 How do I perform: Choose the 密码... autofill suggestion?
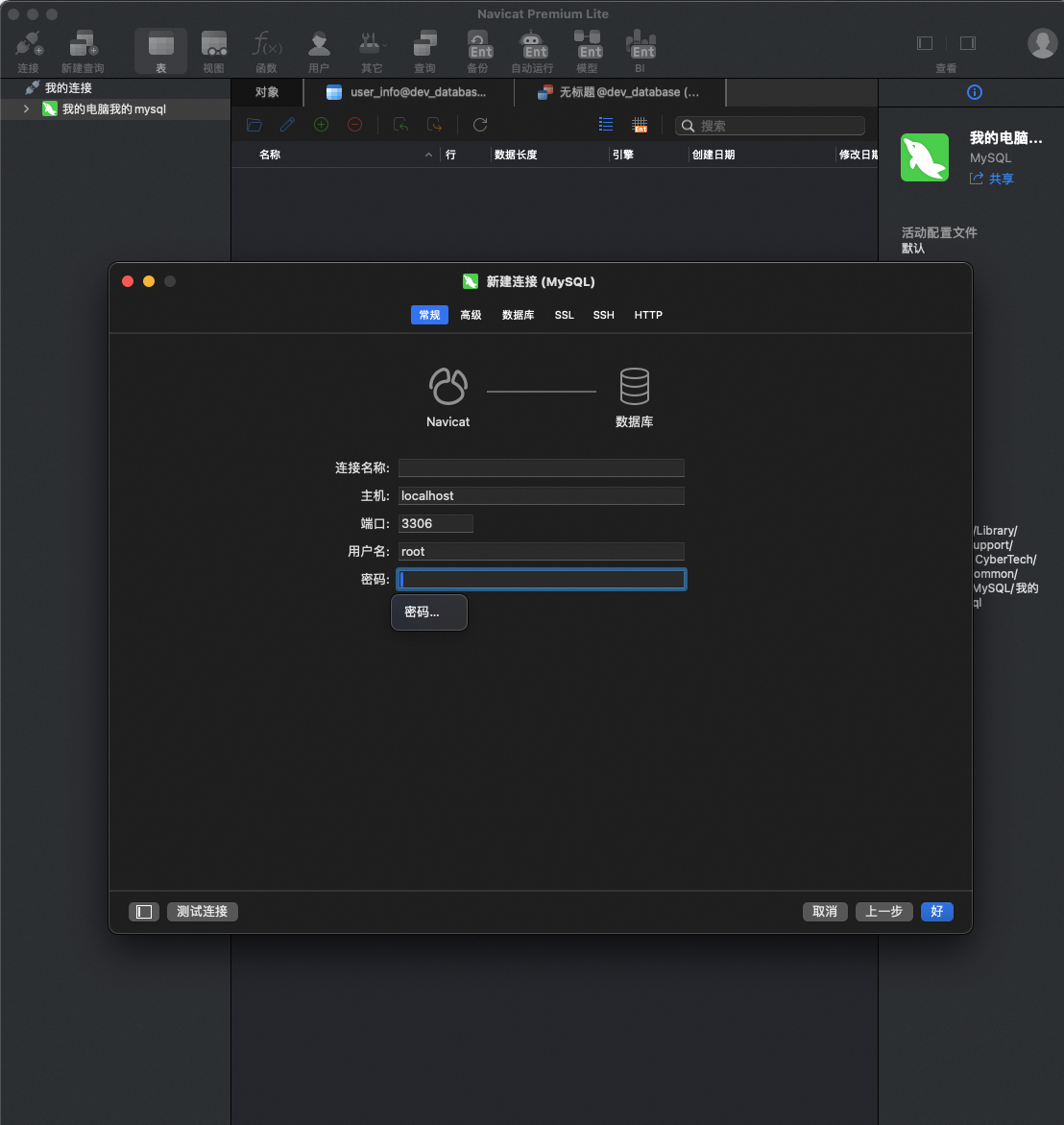tap(428, 612)
